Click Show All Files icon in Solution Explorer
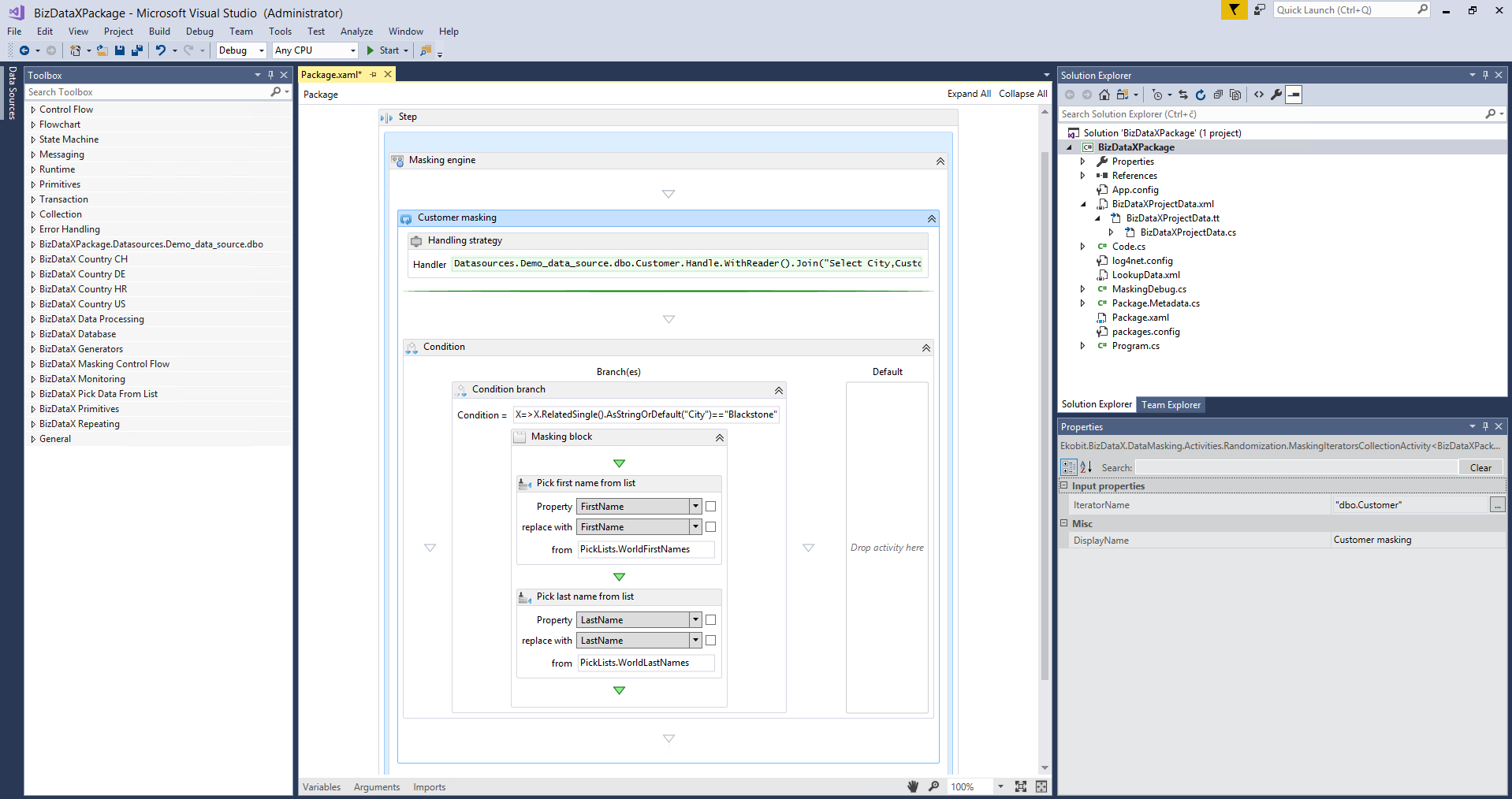Viewport: 1512px width, 799px height. 1235,95
